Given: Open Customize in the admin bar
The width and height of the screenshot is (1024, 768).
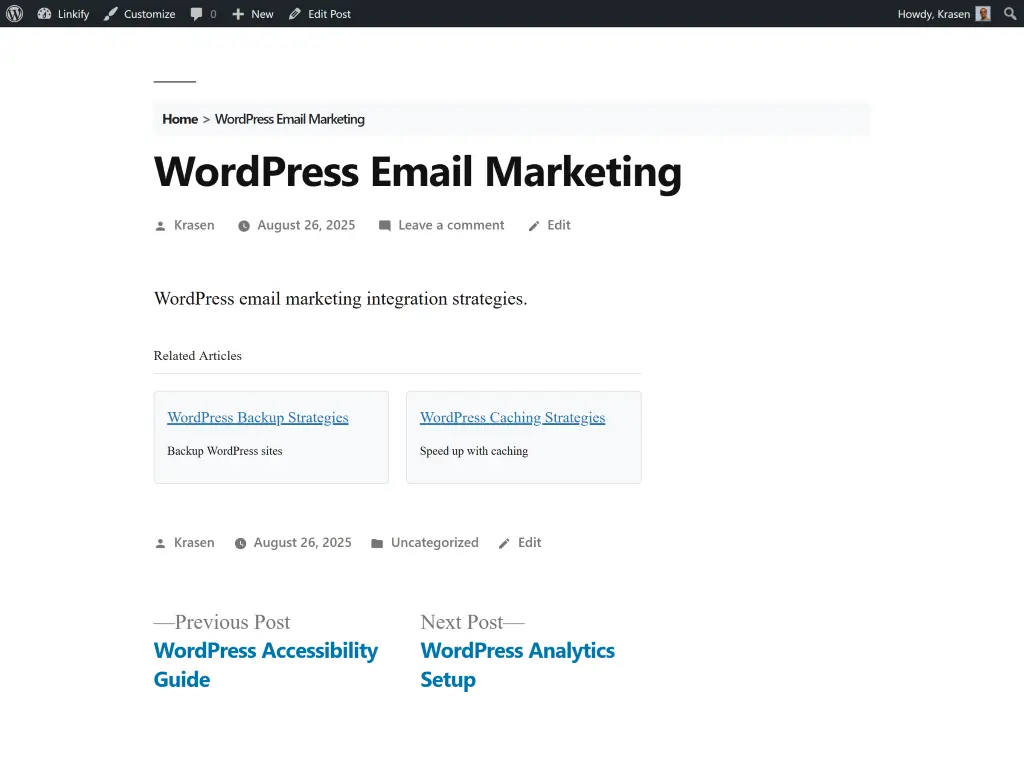Looking at the screenshot, I should (139, 14).
